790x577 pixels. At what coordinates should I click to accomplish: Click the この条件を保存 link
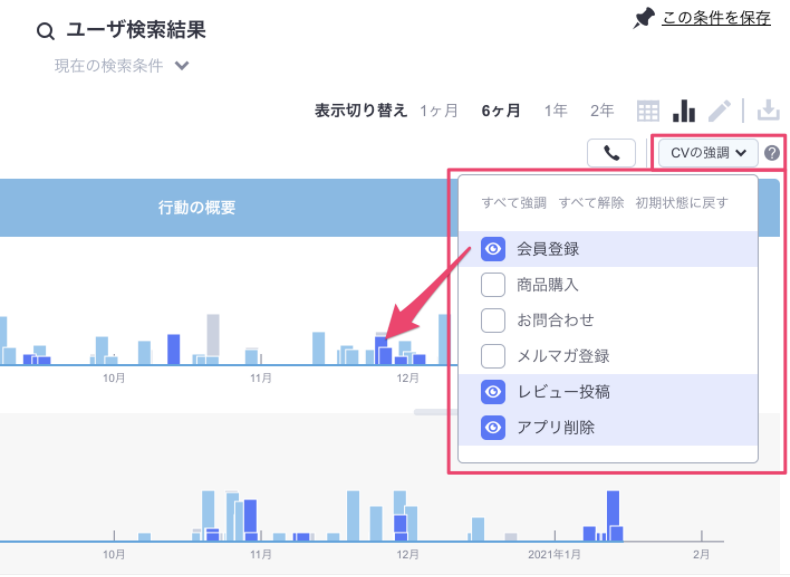pos(716,18)
